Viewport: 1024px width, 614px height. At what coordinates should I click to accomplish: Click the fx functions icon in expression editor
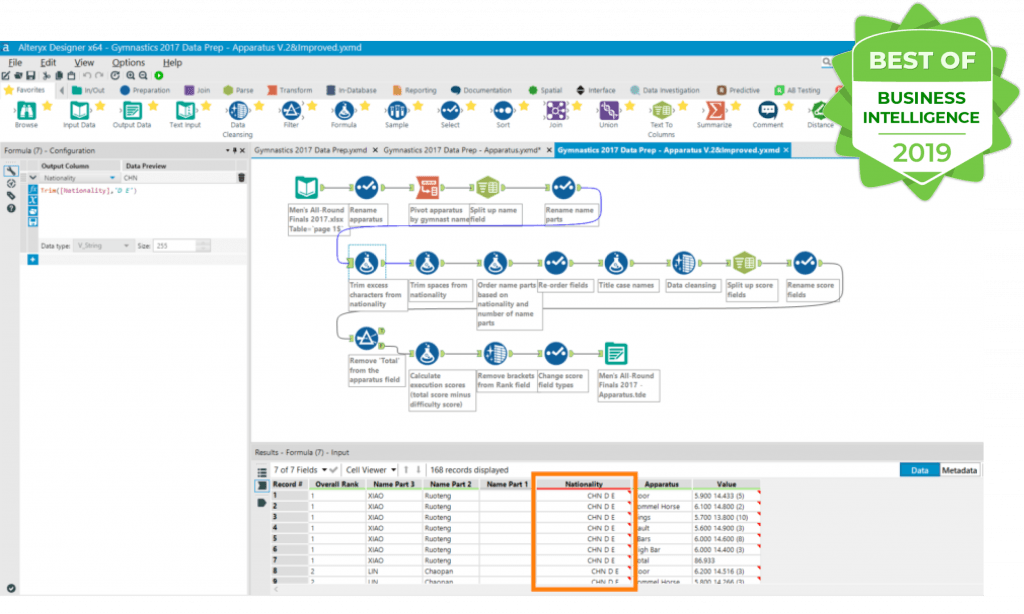pyautogui.click(x=33, y=189)
